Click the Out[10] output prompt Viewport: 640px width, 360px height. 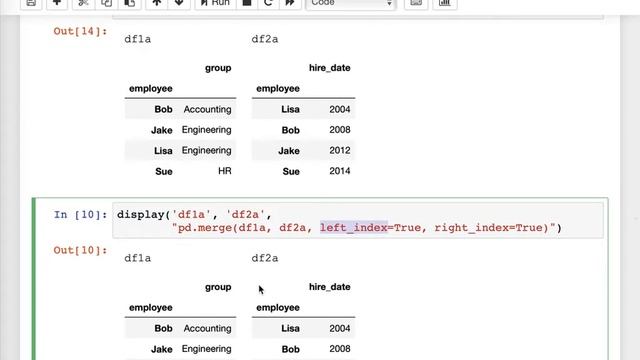(80, 250)
